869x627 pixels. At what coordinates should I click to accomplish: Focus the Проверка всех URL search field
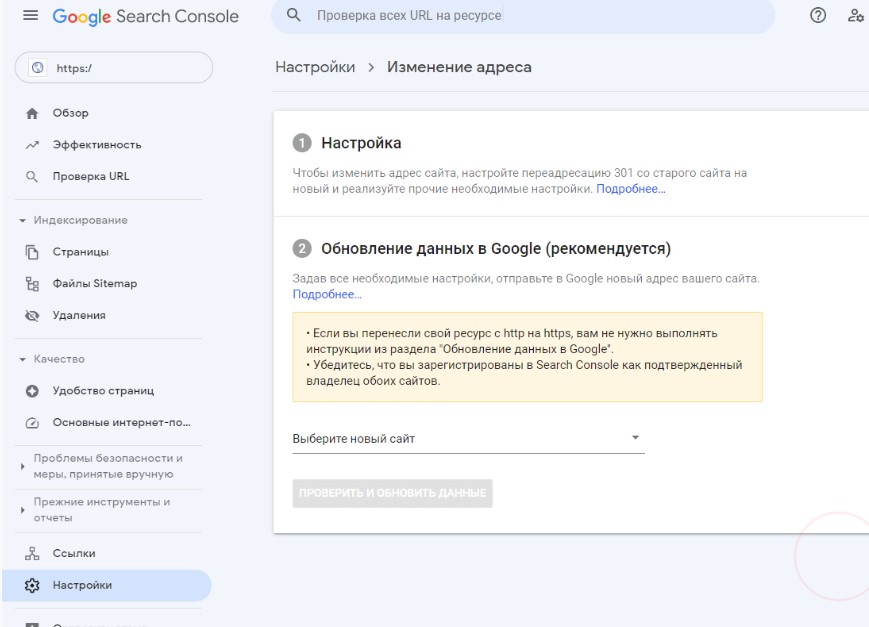[x=522, y=16]
